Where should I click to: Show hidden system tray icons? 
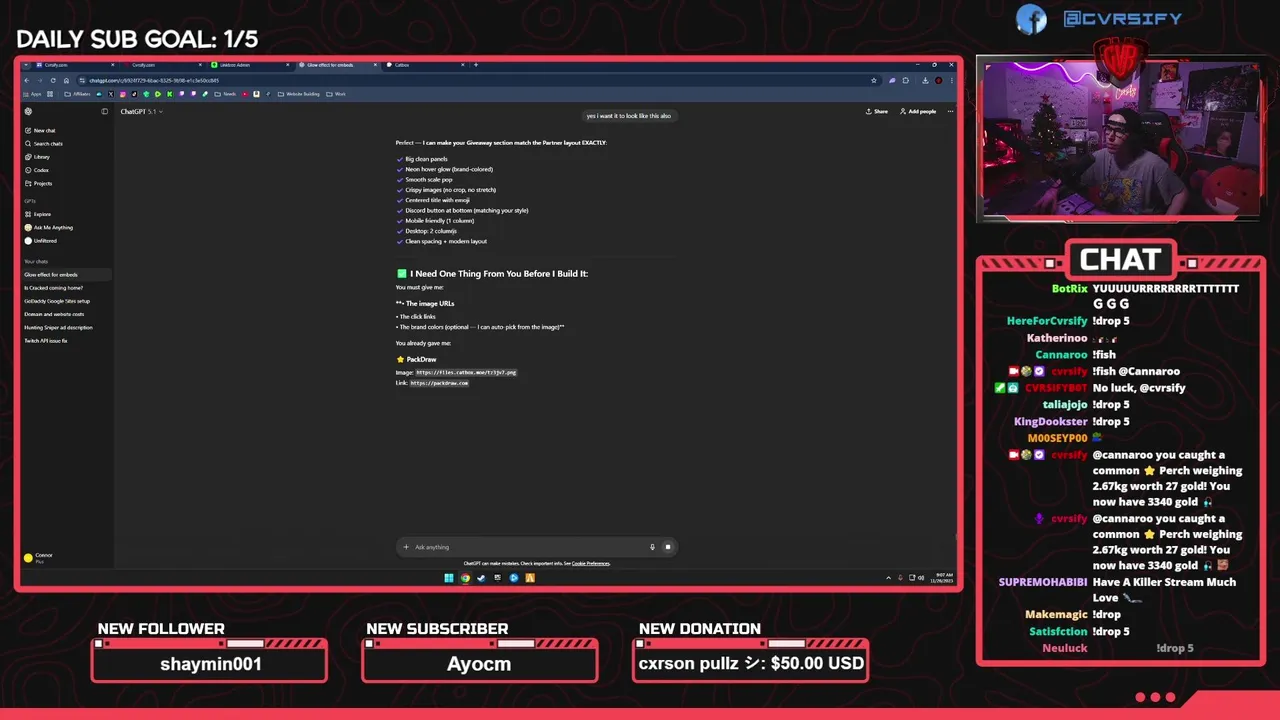point(889,578)
